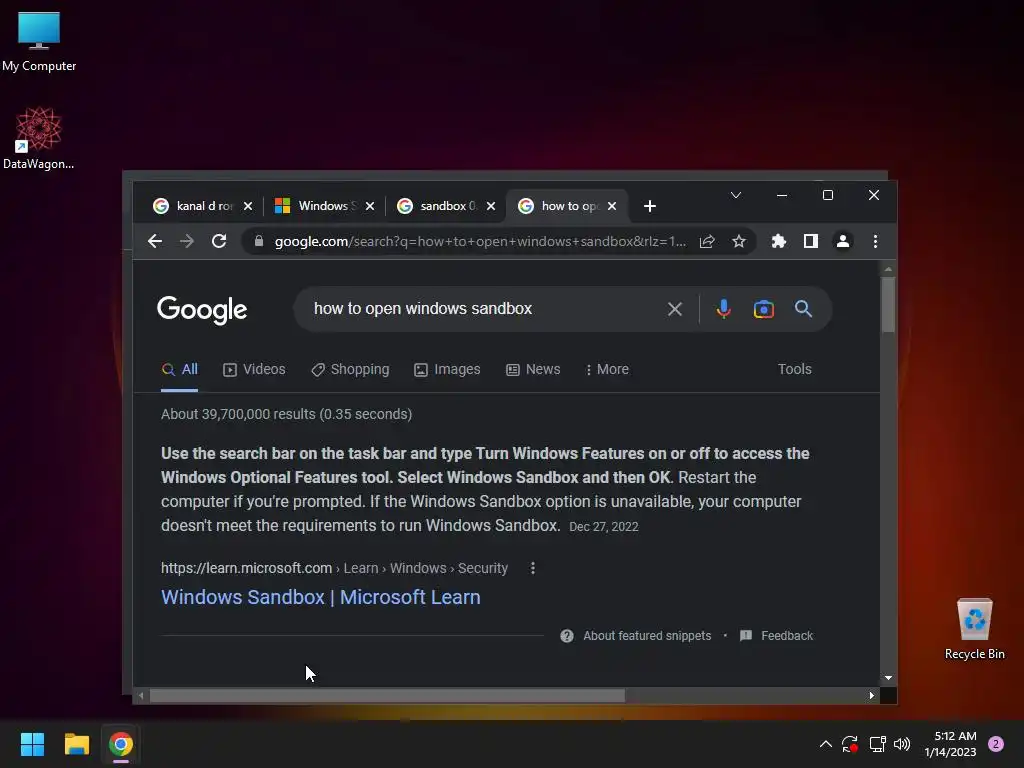Close the 'sandbox 0' tab
Viewport: 1024px width, 768px height.
pyautogui.click(x=491, y=206)
